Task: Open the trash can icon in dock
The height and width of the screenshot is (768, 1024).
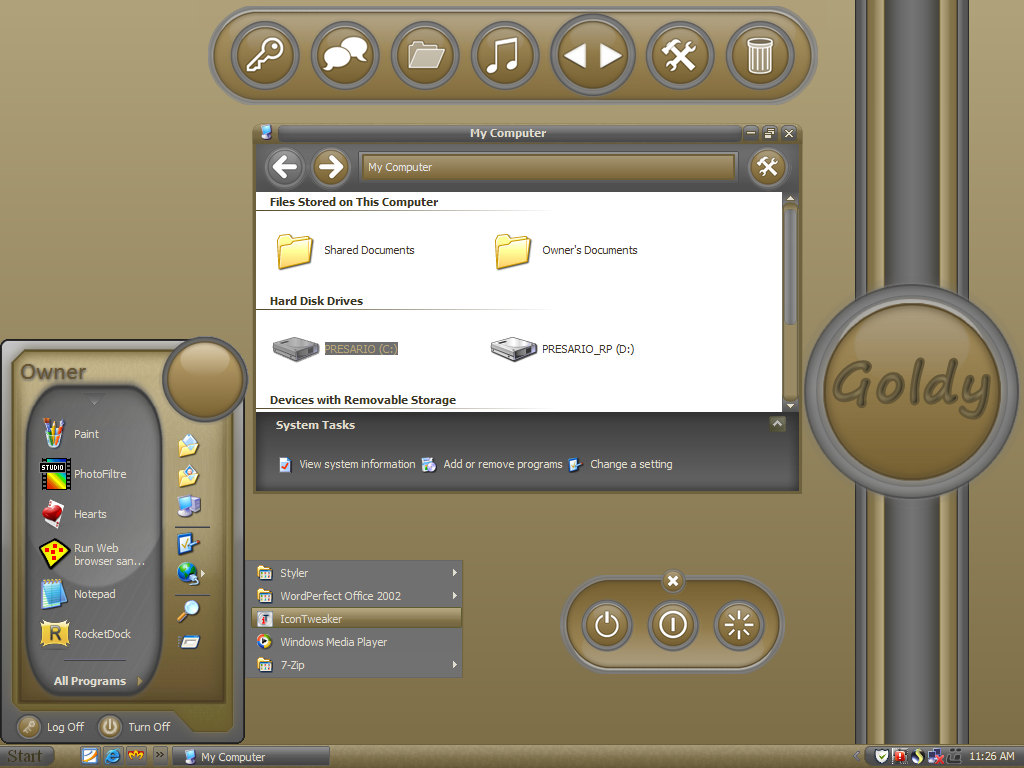Action: coord(760,56)
